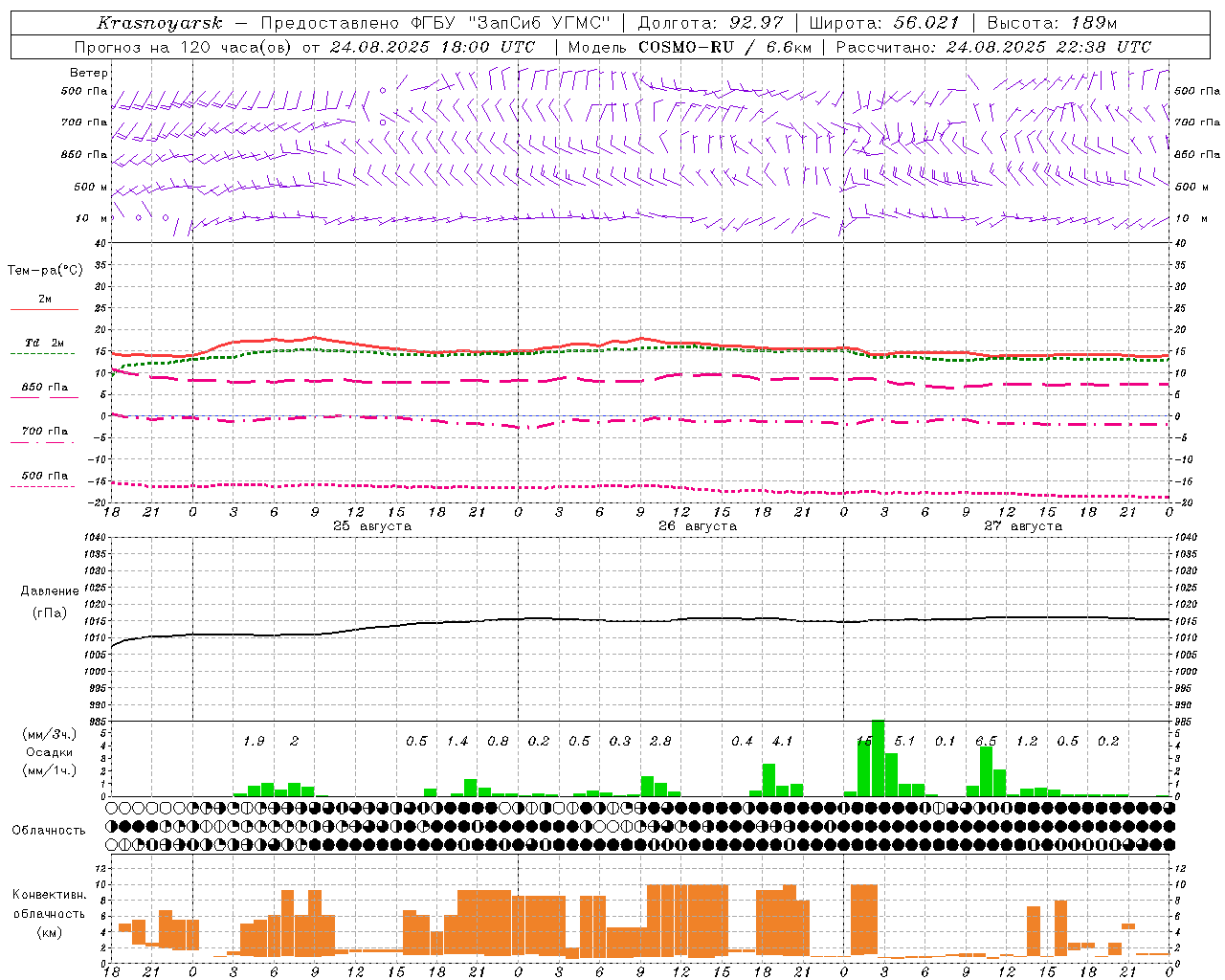Click the 0.4 precipitation value
Viewport: 1225px width, 980px height.
742,742
